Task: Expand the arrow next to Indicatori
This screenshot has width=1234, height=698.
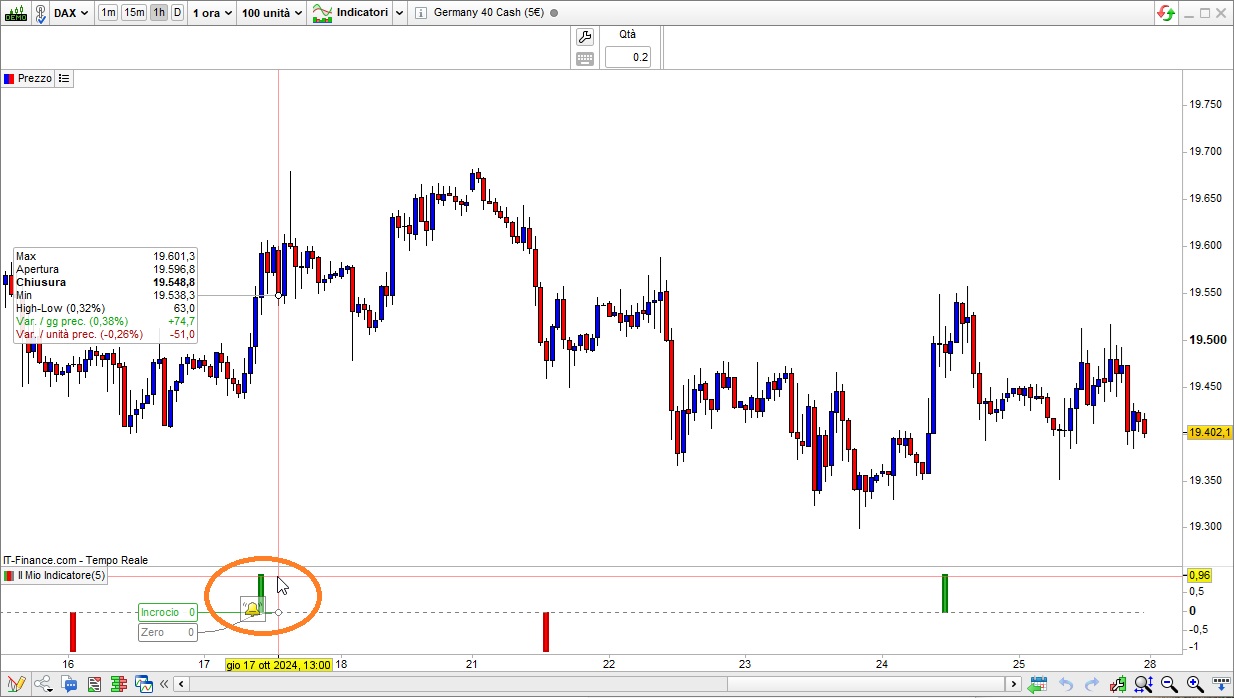Action: click(x=399, y=13)
